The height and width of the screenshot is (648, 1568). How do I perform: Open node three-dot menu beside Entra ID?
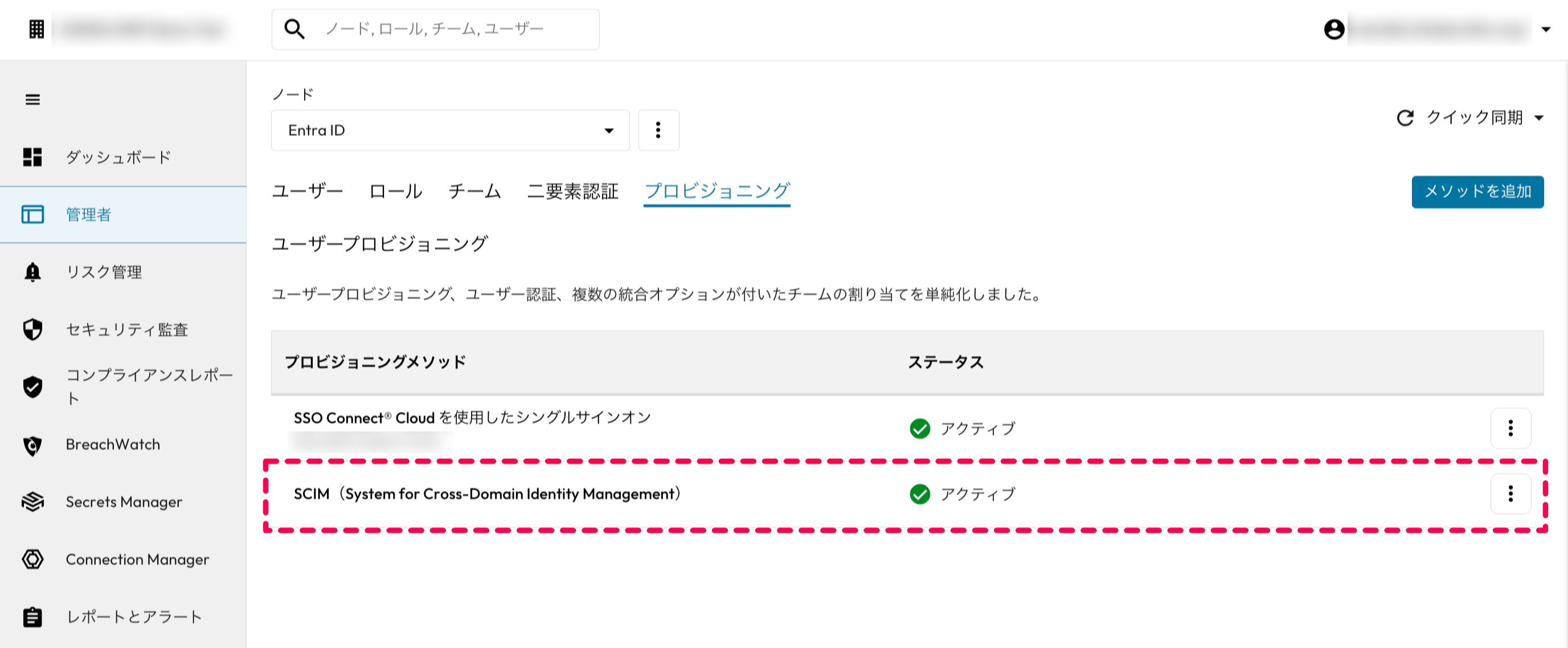tap(658, 131)
